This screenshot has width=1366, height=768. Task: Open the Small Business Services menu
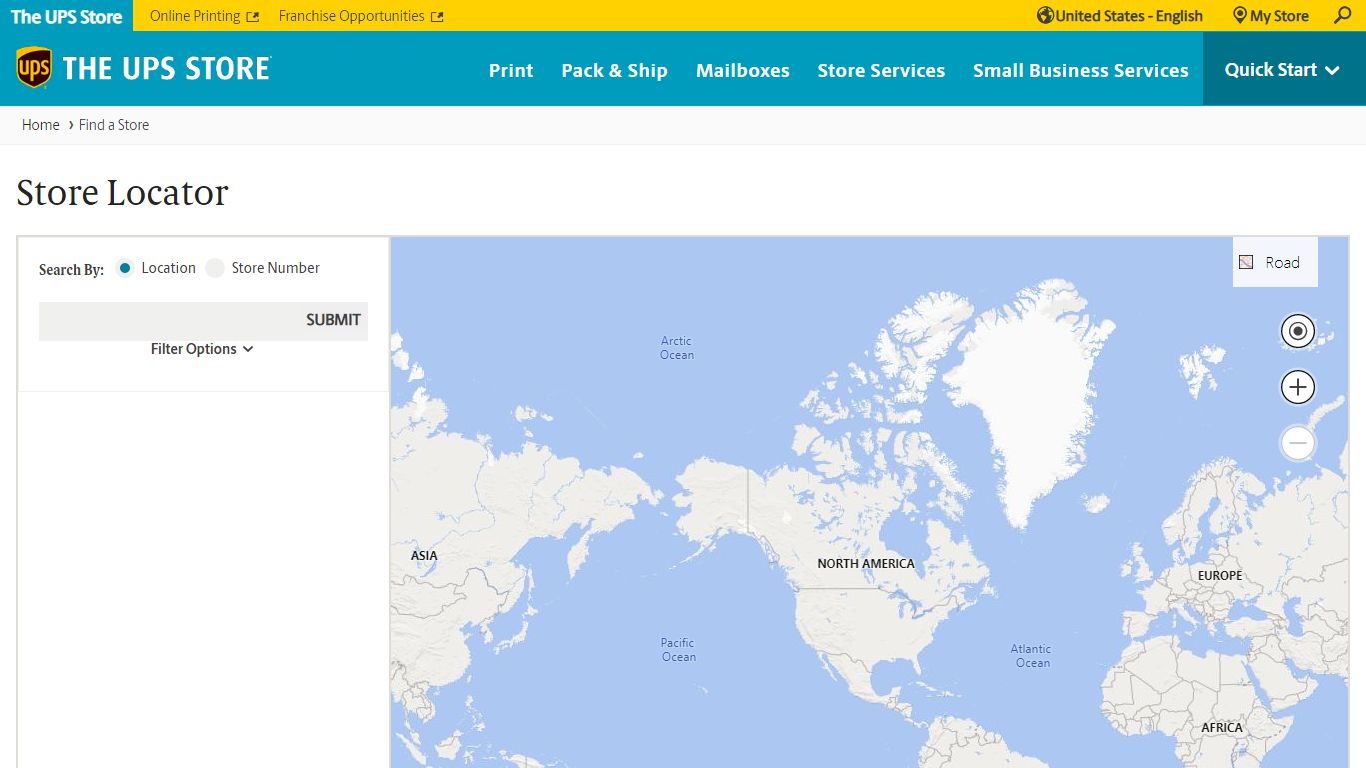(x=1081, y=70)
